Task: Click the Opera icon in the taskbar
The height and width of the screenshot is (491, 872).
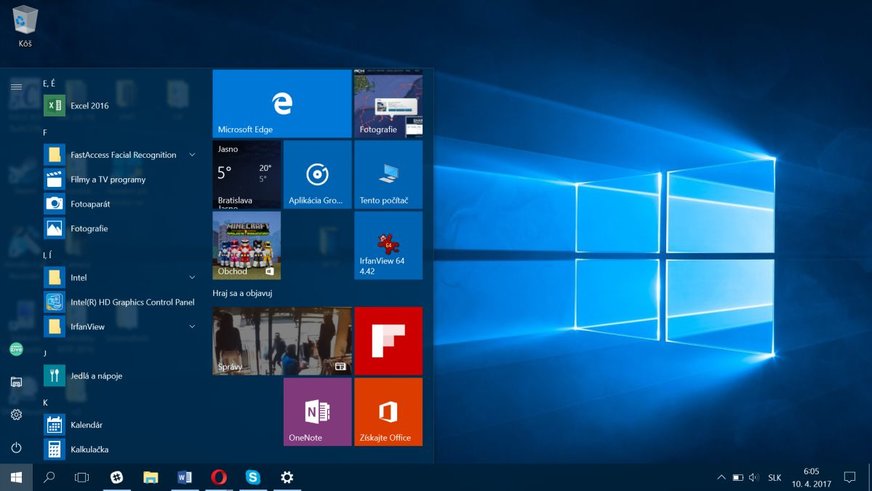Action: pyautogui.click(x=218, y=478)
